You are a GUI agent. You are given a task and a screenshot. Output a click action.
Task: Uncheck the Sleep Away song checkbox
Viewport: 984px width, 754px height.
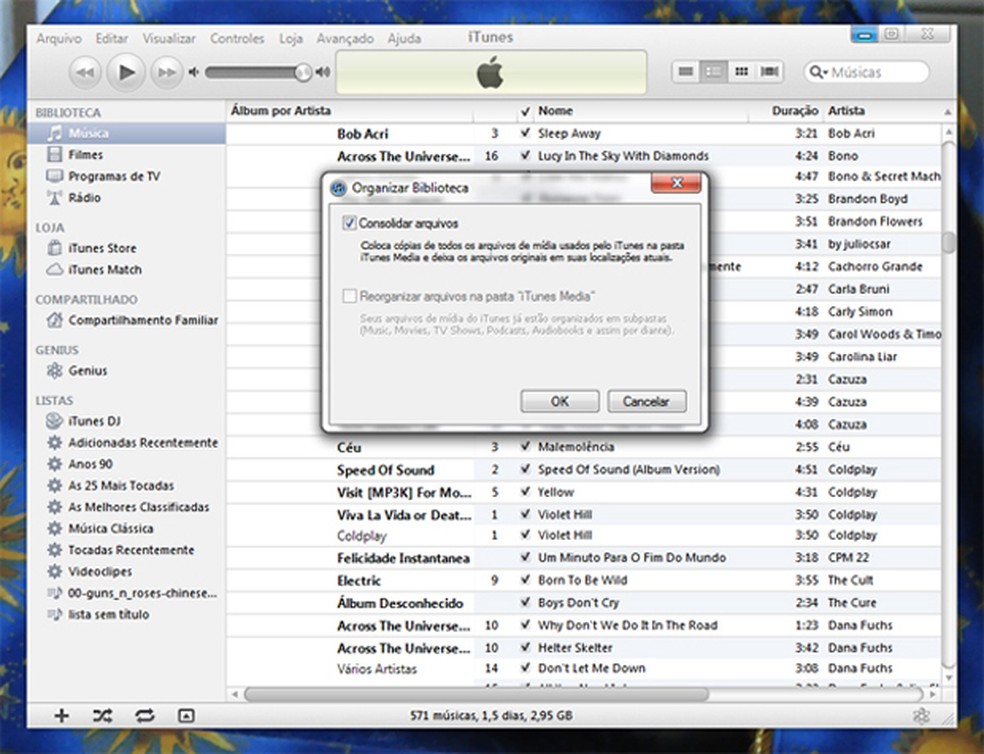coord(525,133)
